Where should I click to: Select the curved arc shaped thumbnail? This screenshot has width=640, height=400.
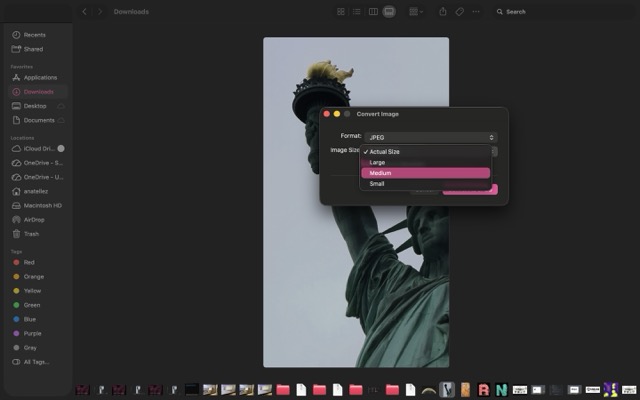coord(429,391)
